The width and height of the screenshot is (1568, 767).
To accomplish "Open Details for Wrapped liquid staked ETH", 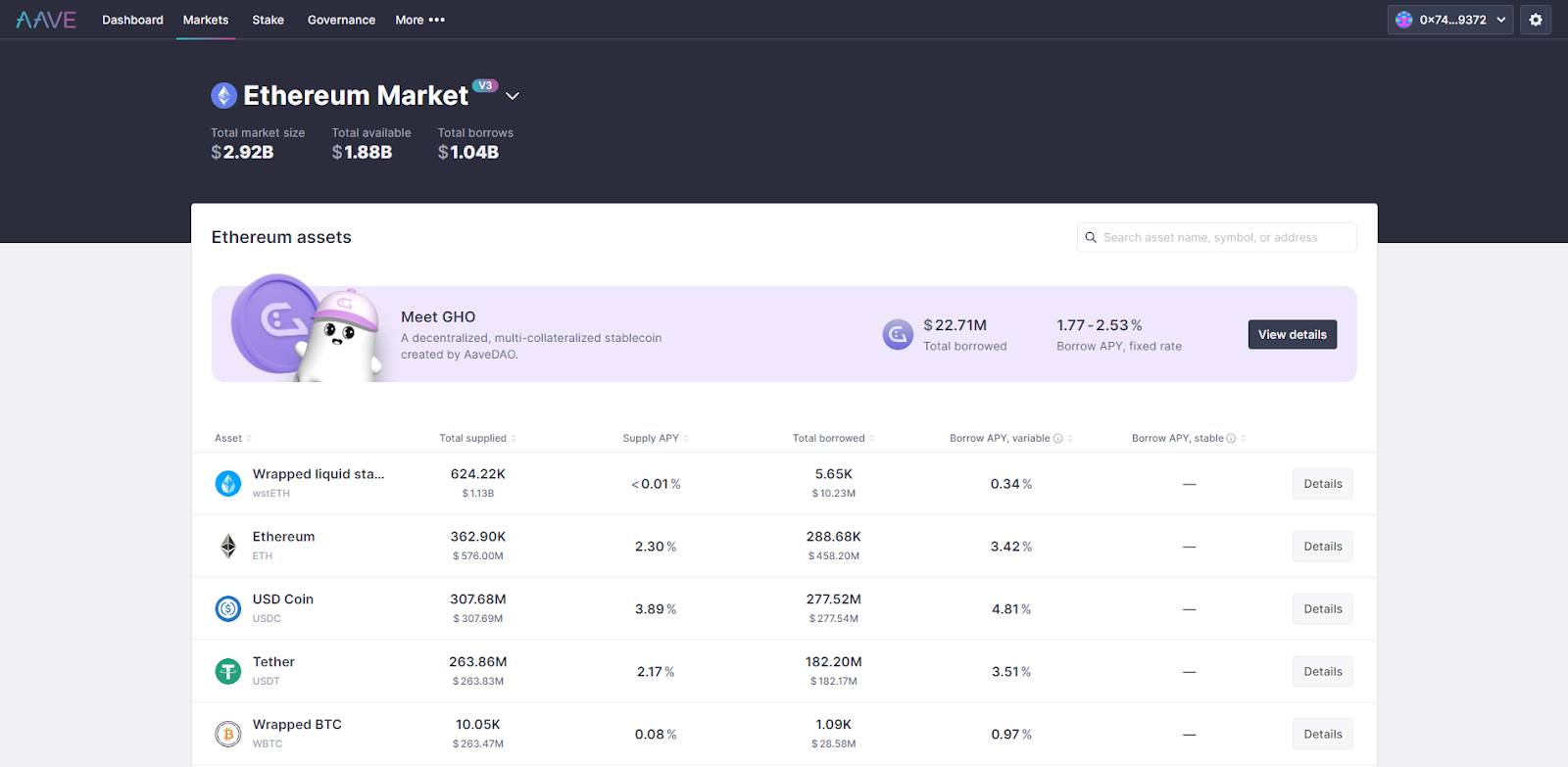I will pos(1322,483).
